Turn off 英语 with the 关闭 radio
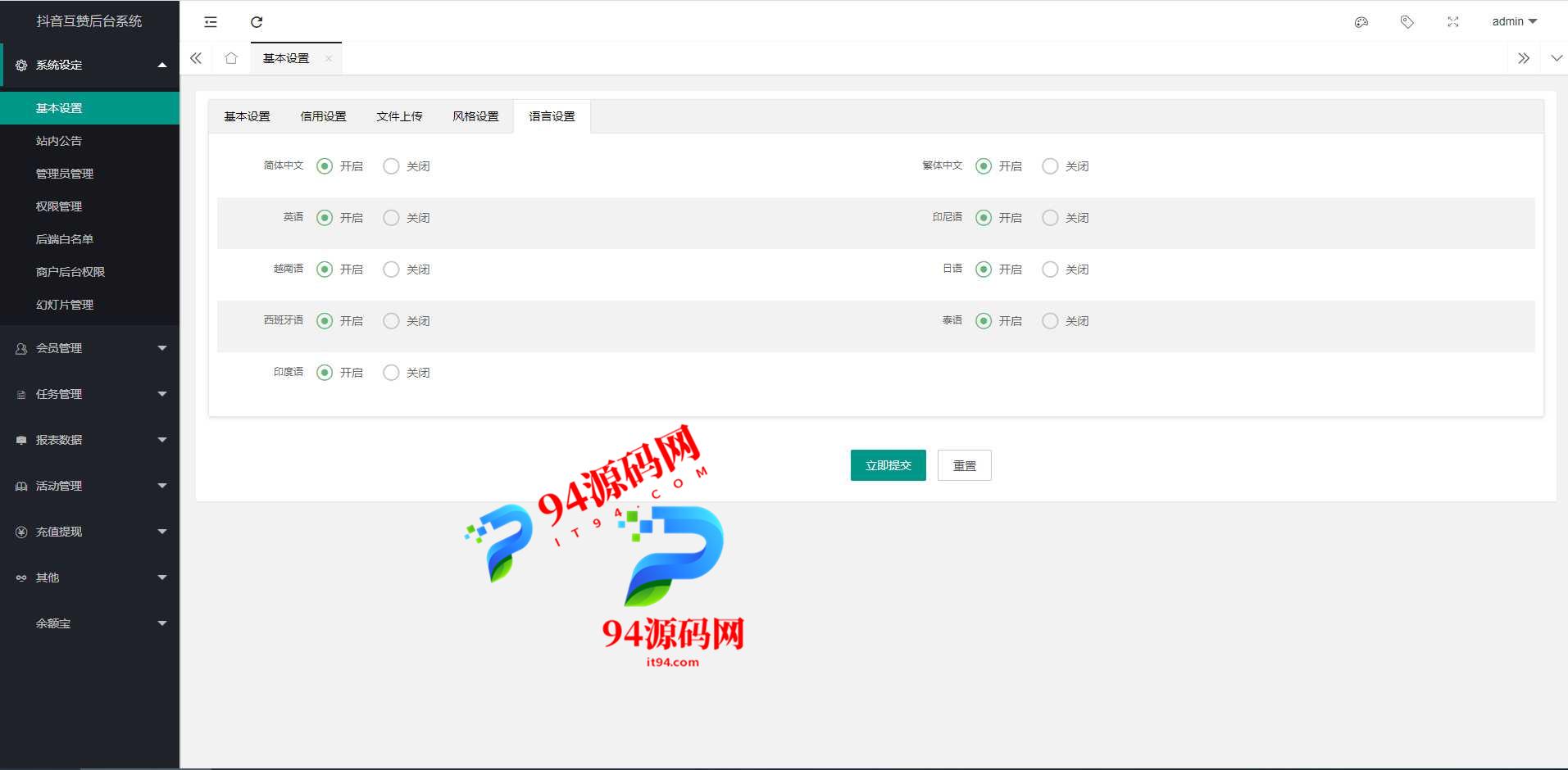This screenshot has width=1568, height=770. click(x=391, y=218)
